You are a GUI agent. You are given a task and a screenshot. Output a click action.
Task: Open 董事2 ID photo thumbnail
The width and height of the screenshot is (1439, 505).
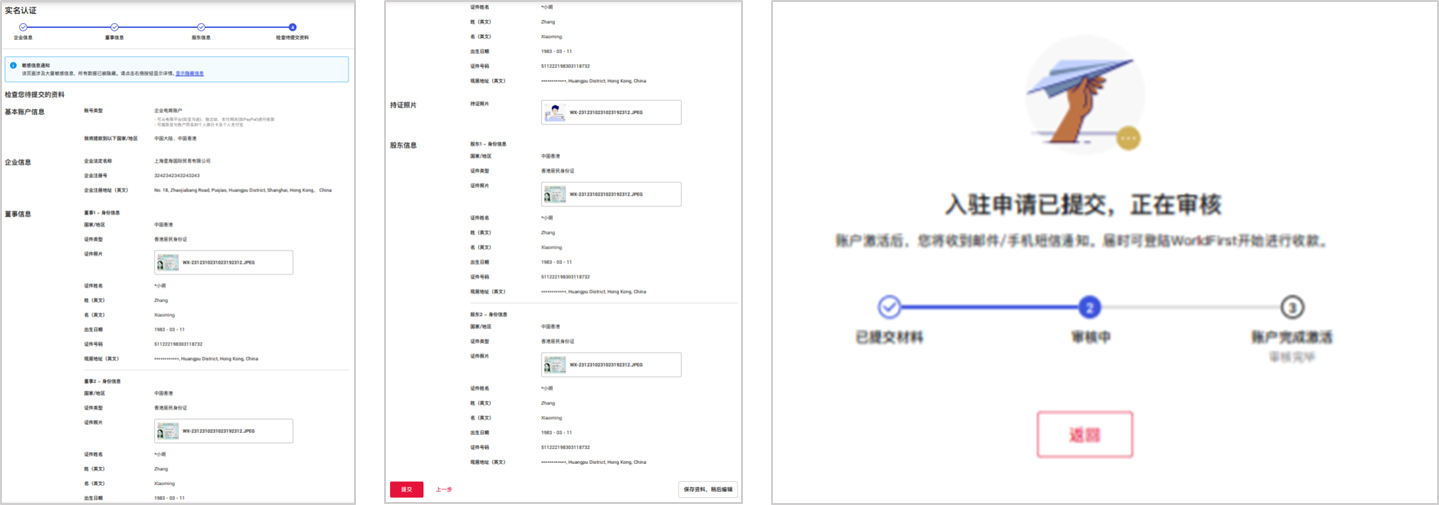[168, 431]
